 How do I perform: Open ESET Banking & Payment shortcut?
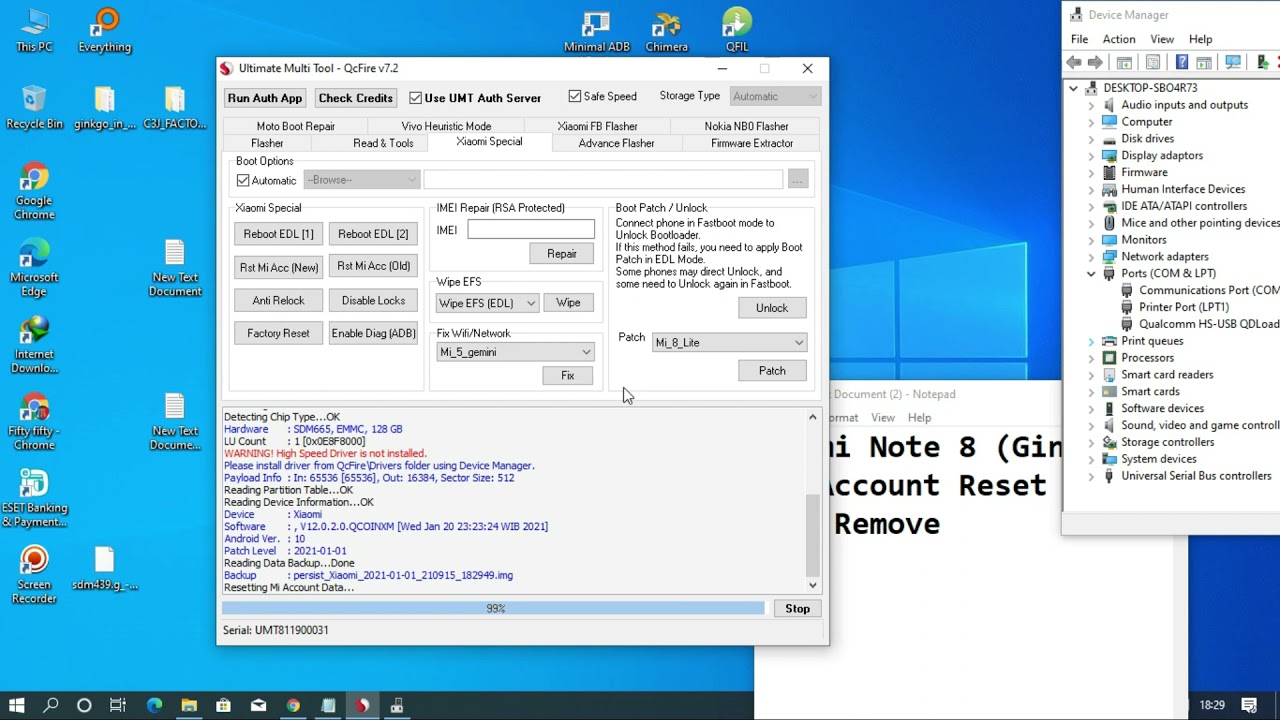[x=34, y=499]
